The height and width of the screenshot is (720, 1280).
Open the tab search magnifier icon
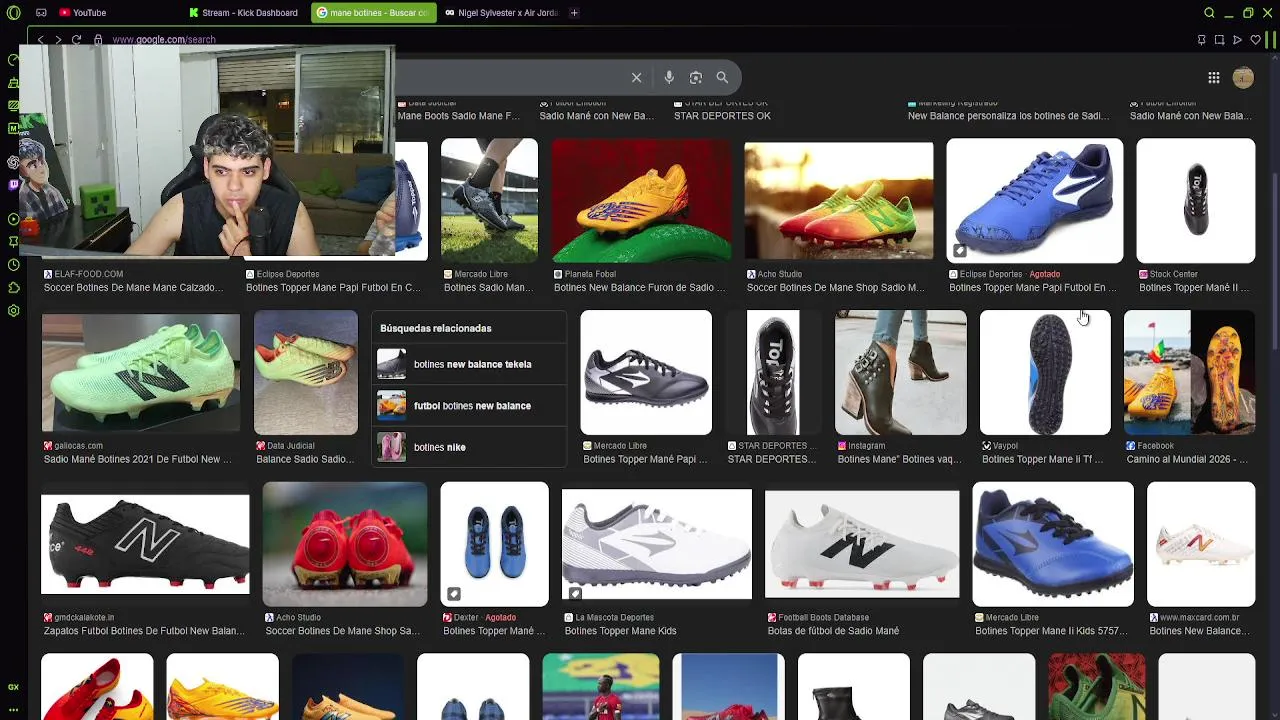tap(1209, 13)
